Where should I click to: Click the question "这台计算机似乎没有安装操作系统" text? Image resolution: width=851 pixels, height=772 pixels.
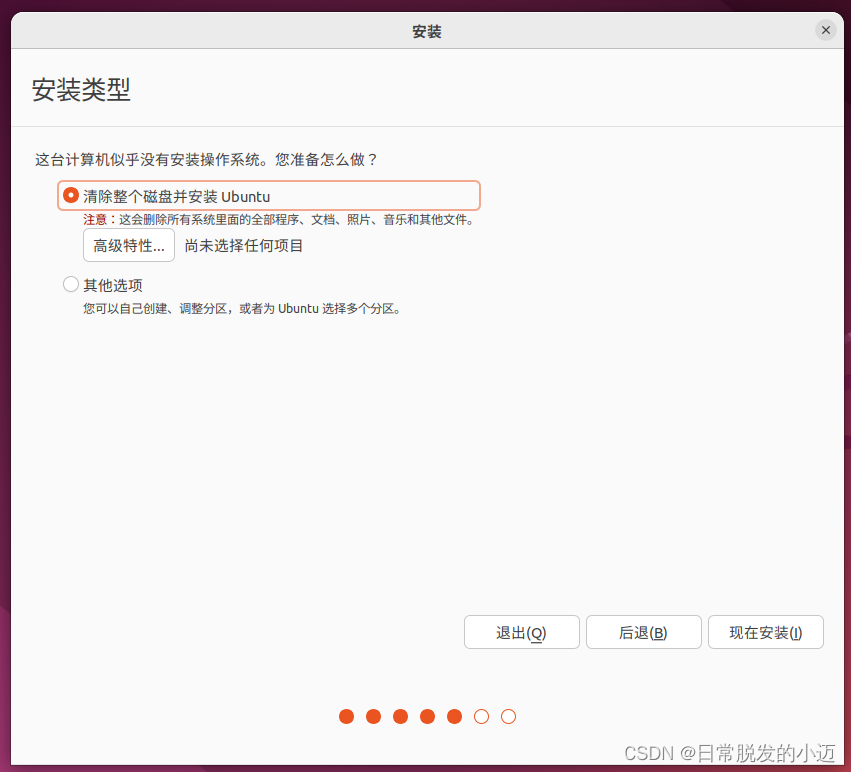point(206,160)
